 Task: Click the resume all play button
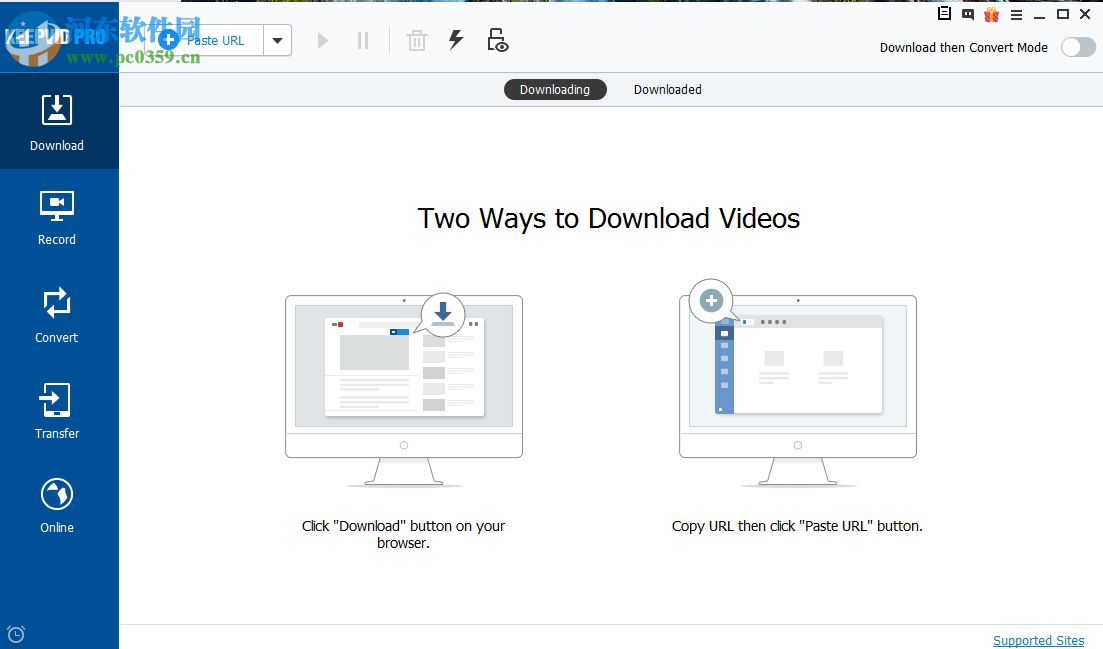(x=323, y=40)
